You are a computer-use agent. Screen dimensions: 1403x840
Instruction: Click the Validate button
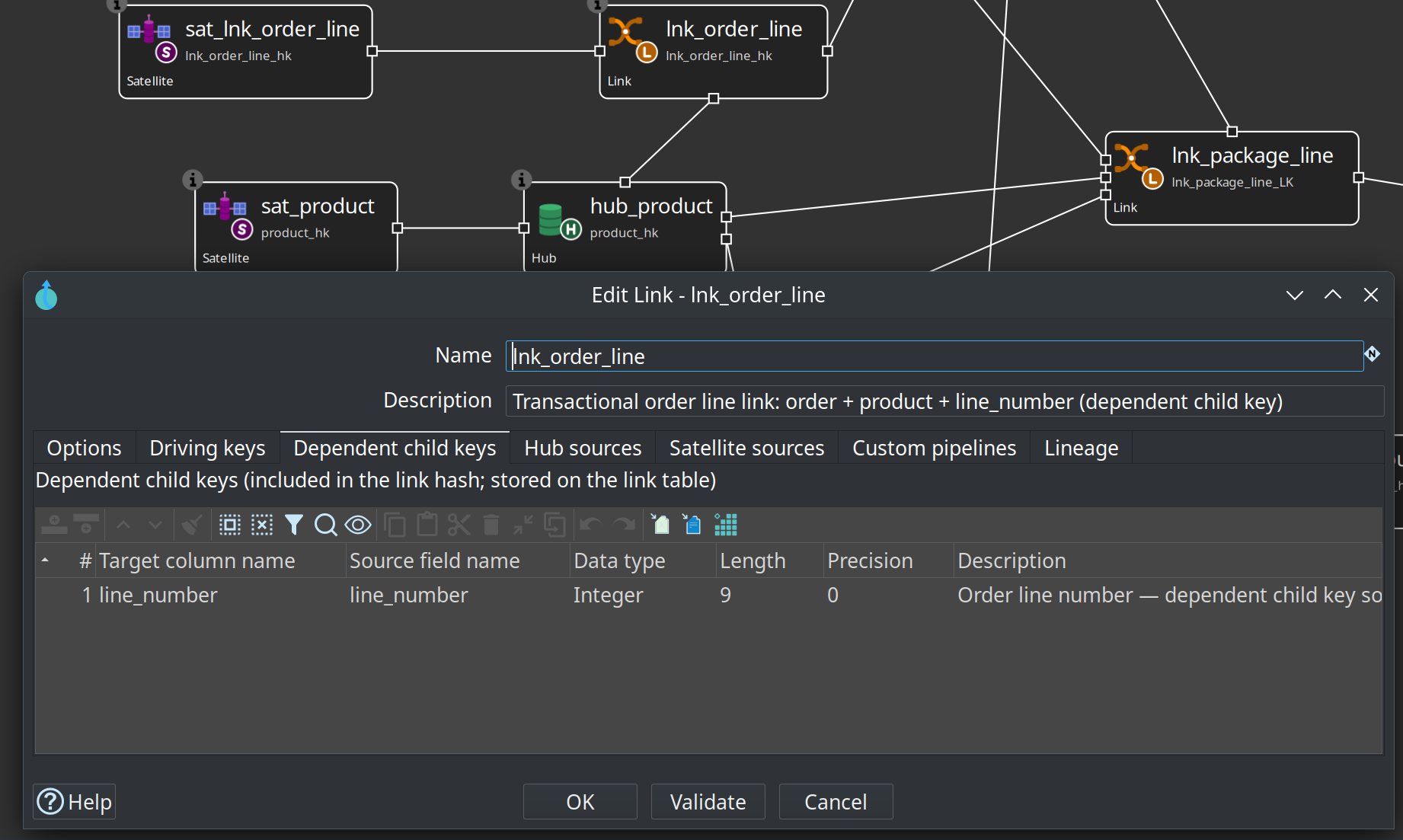tap(708, 802)
